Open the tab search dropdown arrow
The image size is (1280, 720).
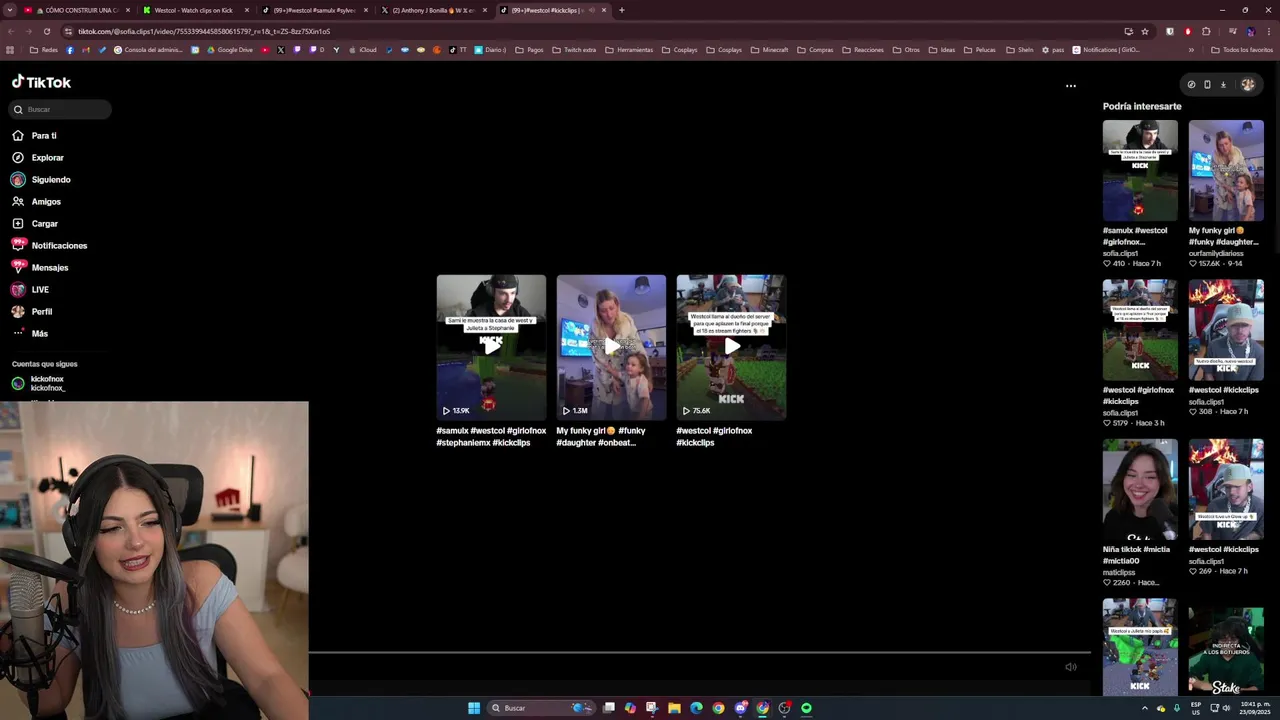[9, 10]
